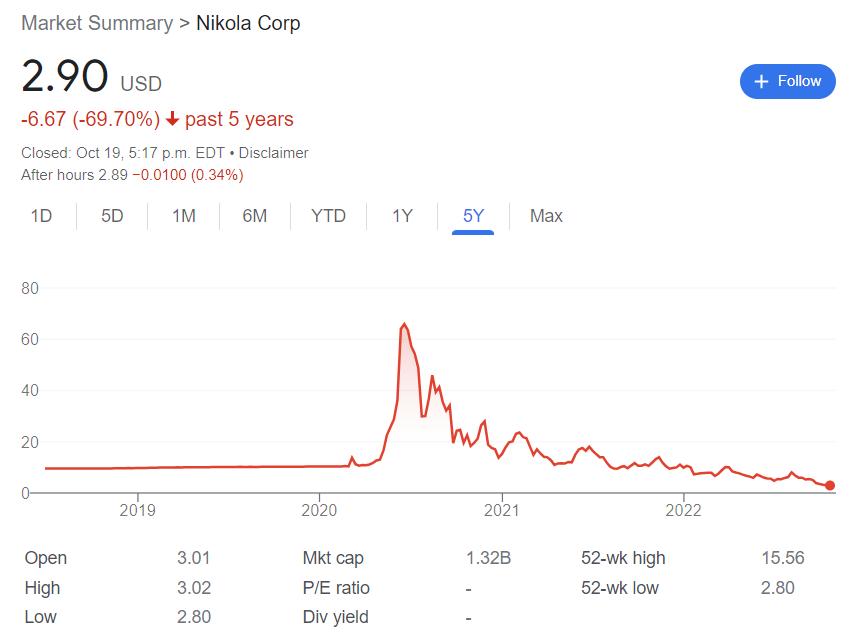The width and height of the screenshot is (859, 636).
Task: Click the active 5Y tab
Action: pyautogui.click(x=473, y=216)
